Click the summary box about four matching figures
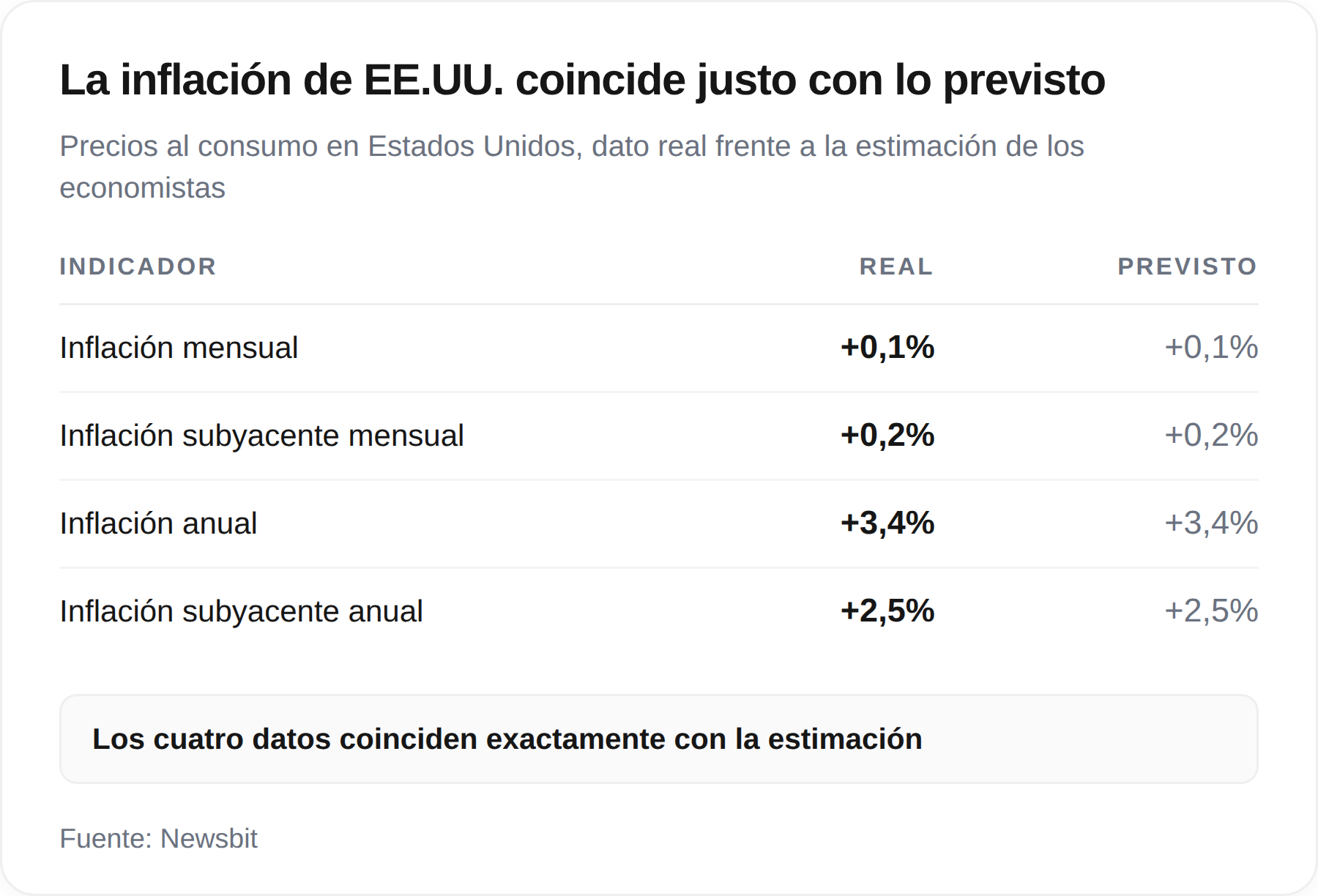The height and width of the screenshot is (896, 1318). point(659,739)
